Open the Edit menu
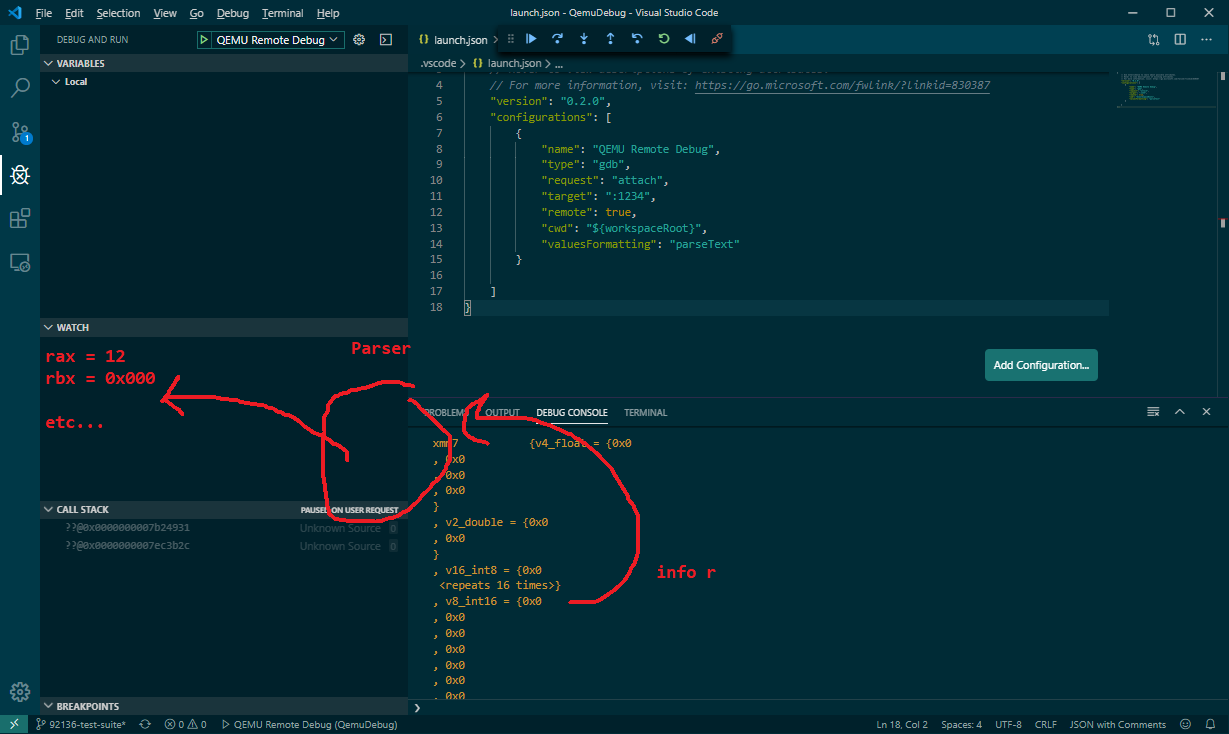The height and width of the screenshot is (734, 1229). (x=74, y=13)
